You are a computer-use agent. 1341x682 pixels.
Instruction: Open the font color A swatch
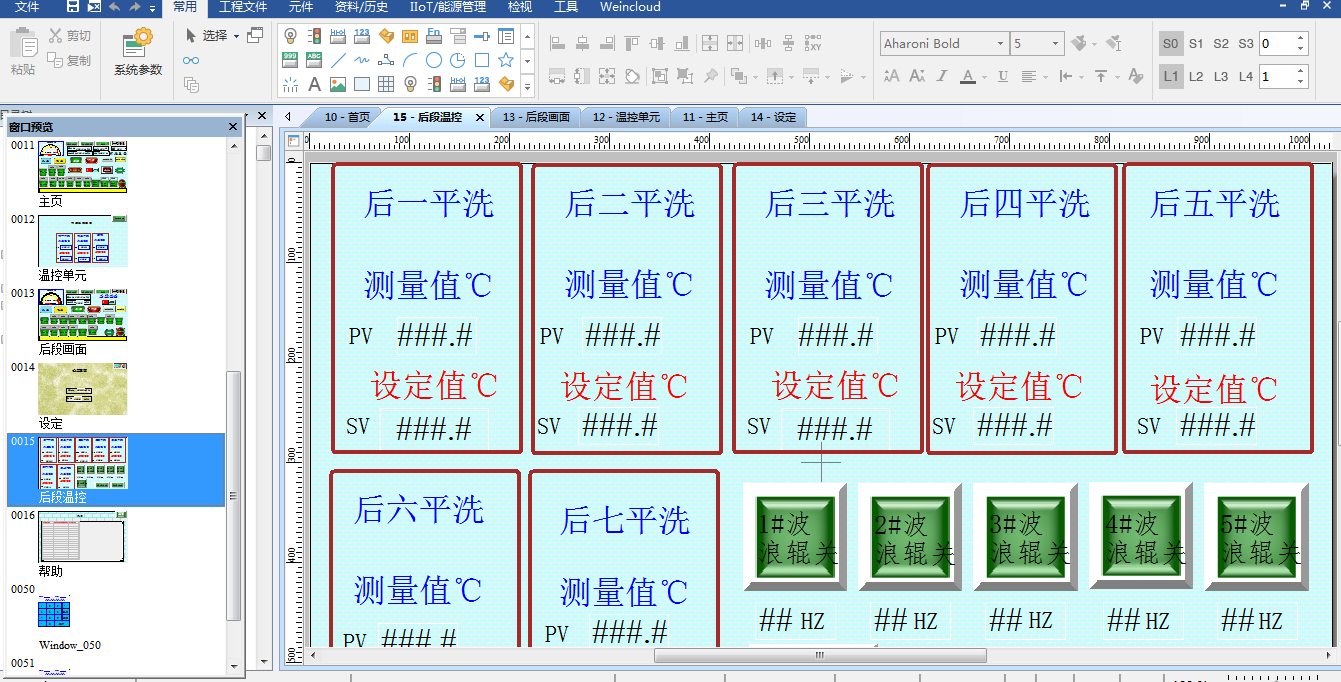[x=967, y=76]
